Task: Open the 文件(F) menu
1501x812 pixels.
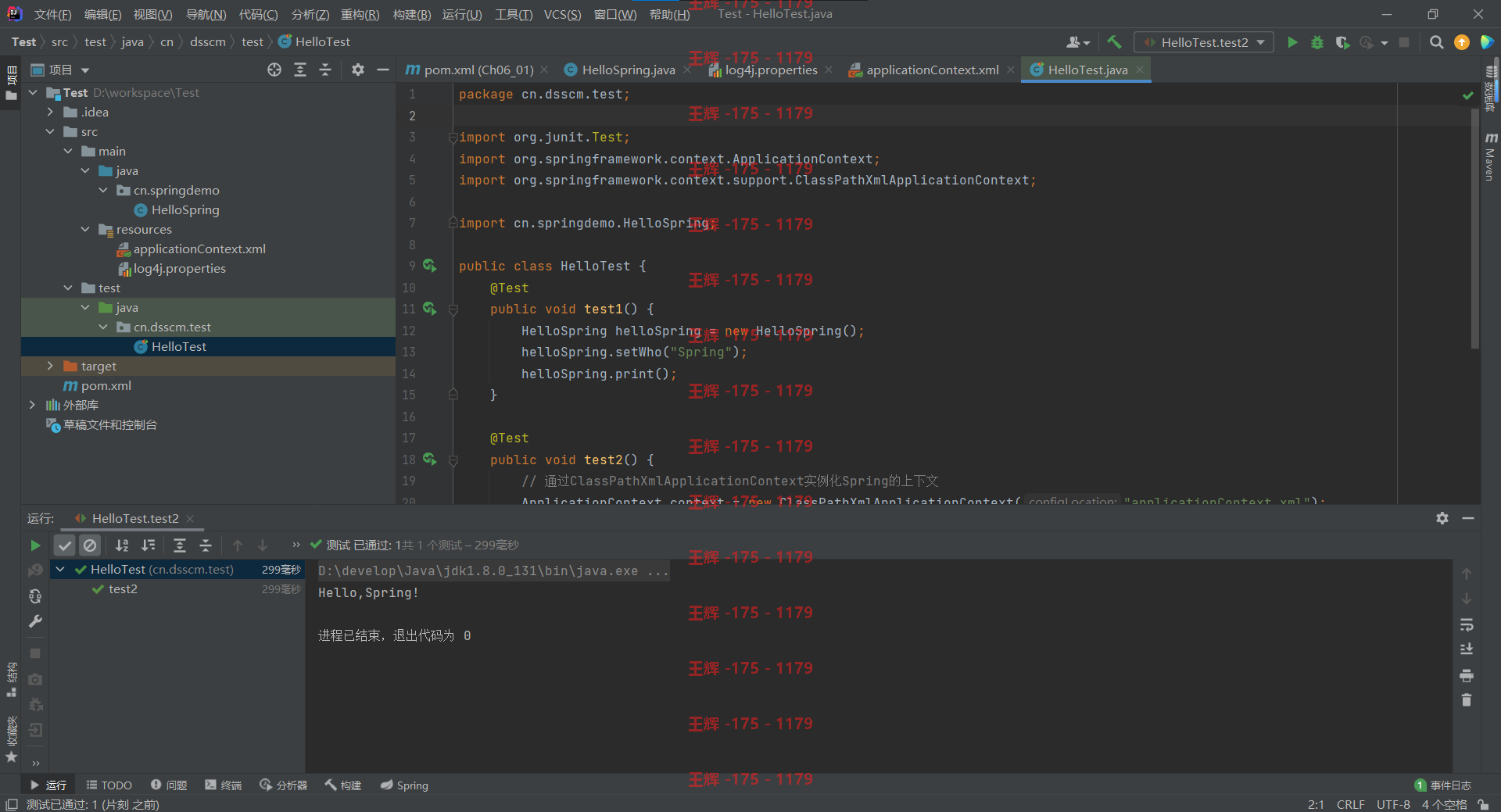Action: click(x=53, y=15)
